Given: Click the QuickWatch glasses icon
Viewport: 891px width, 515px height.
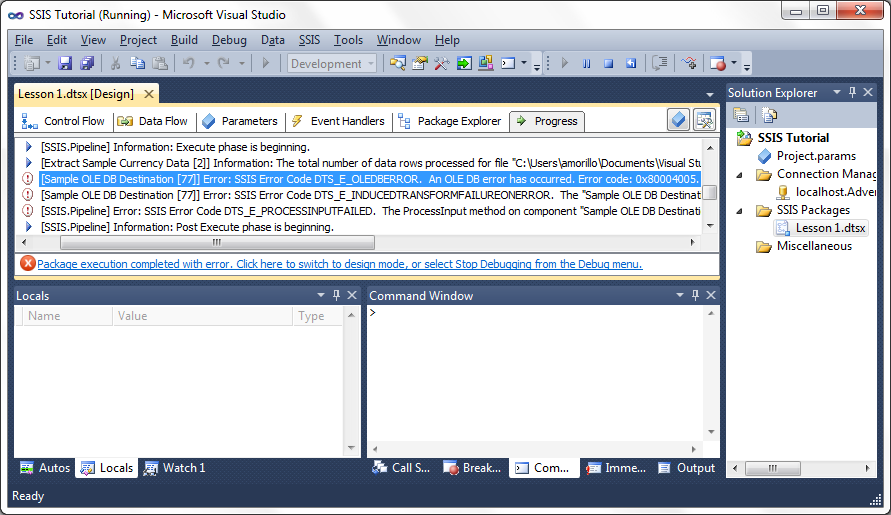Looking at the screenshot, I should pos(689,63).
